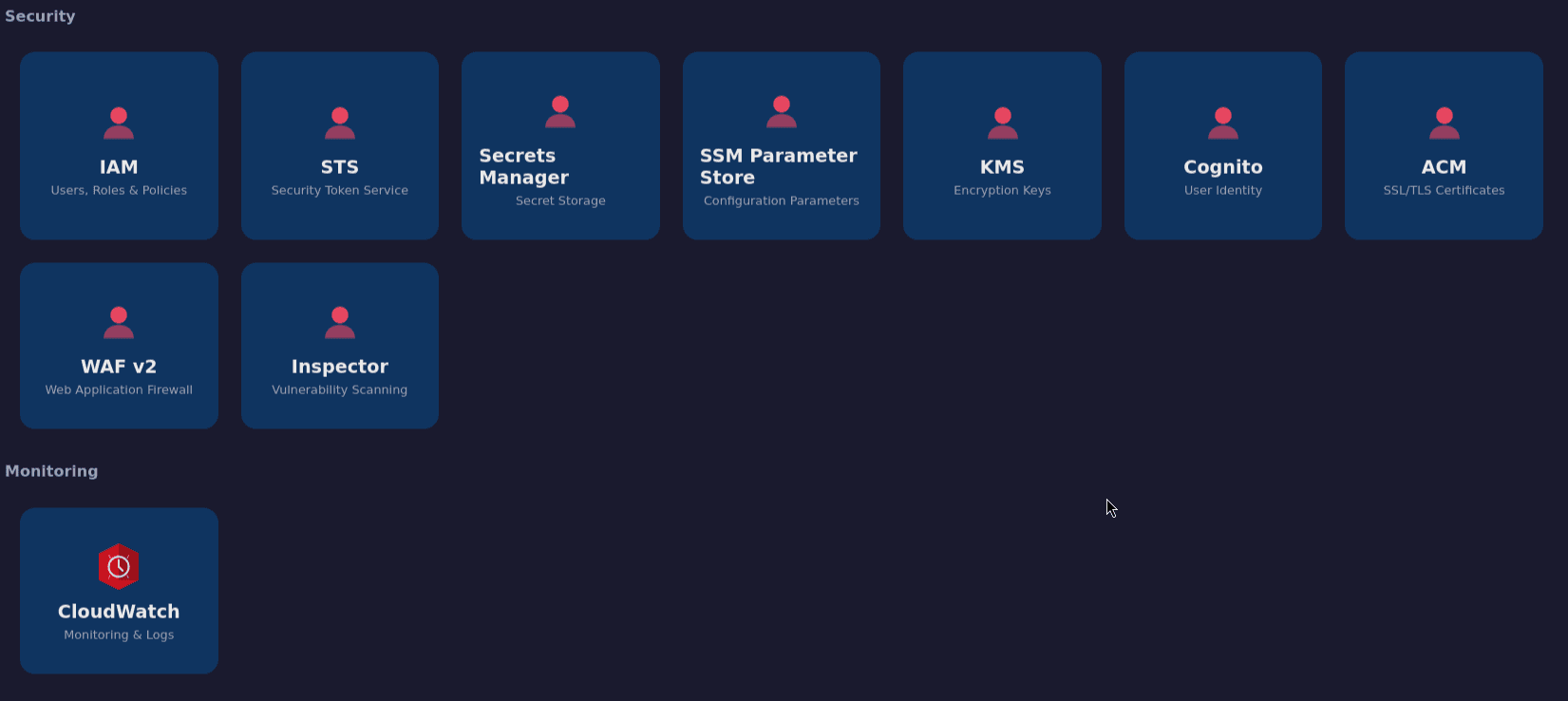Click 'Configuration Parameters' subtitle
Image resolution: width=1568 pixels, height=701 pixels.
coord(782,200)
